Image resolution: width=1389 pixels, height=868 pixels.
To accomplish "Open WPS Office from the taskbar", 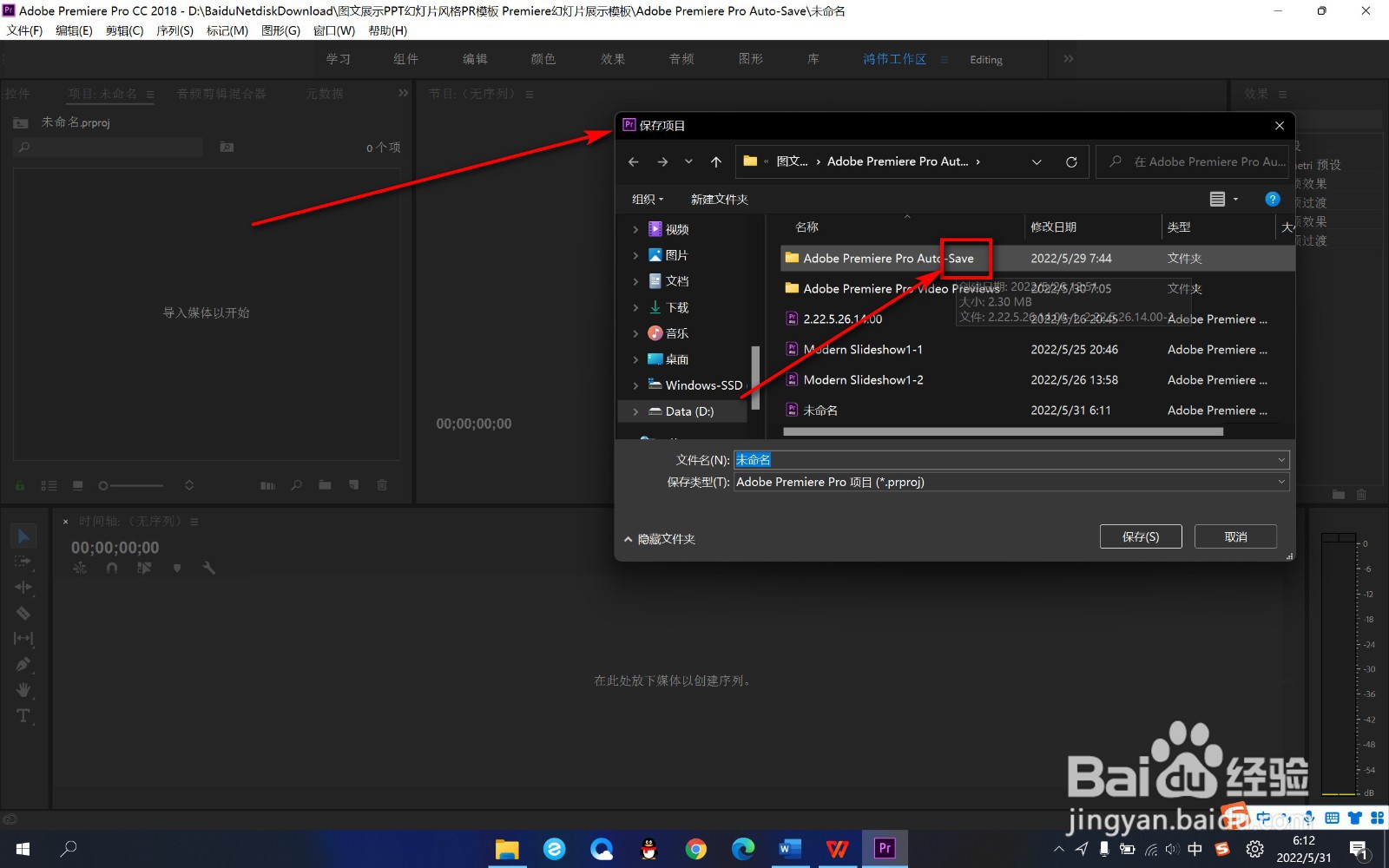I will (837, 848).
